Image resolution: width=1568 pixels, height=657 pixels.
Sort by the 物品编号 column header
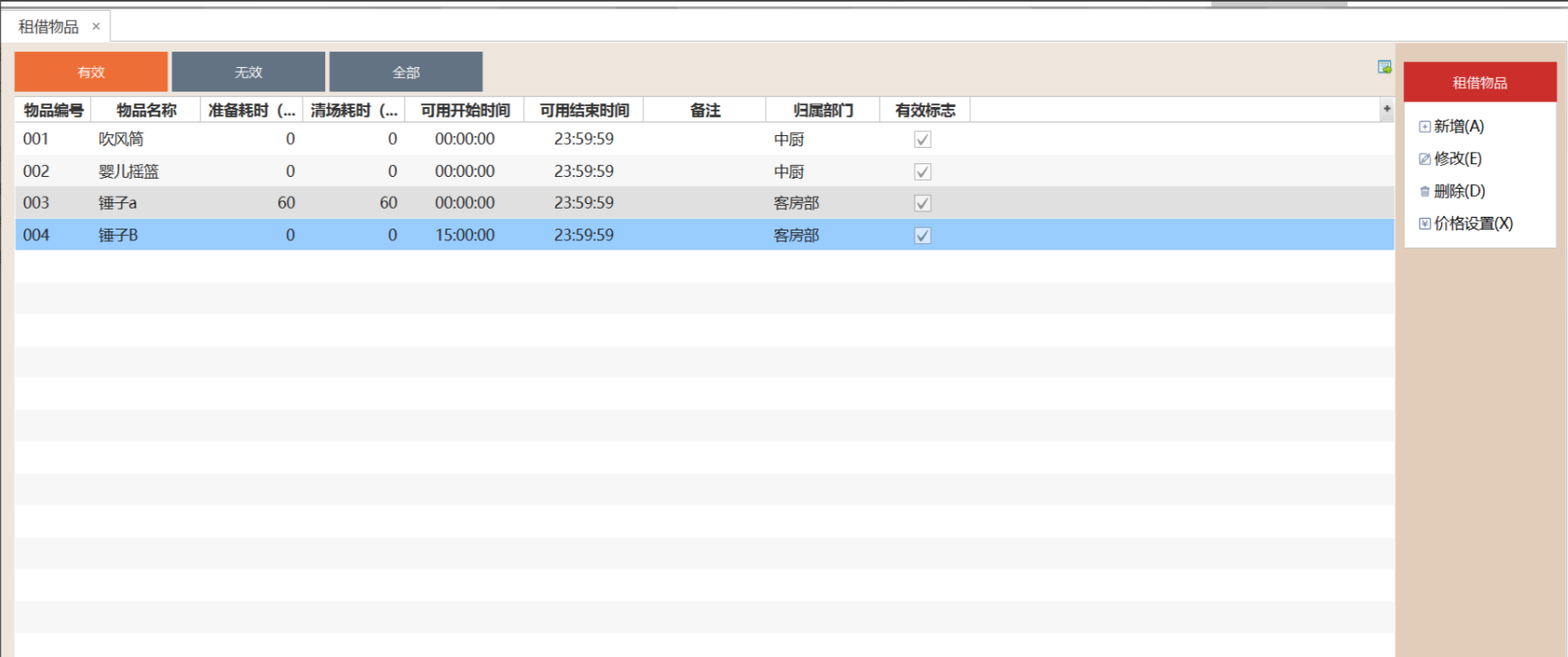click(54, 111)
